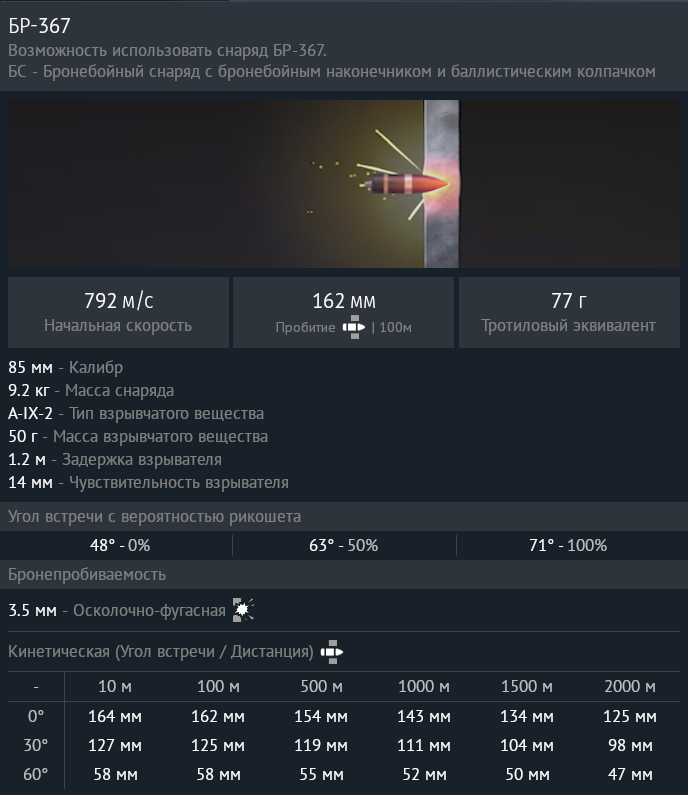Click the shell icon after Кинетическая header

pos(332,652)
